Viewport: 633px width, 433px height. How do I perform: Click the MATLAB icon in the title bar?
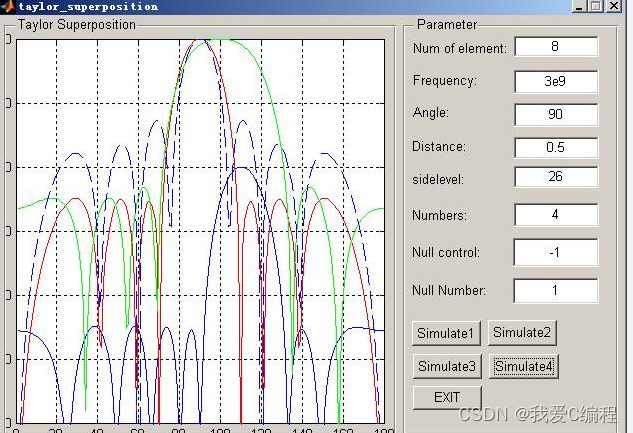tap(8, 6)
